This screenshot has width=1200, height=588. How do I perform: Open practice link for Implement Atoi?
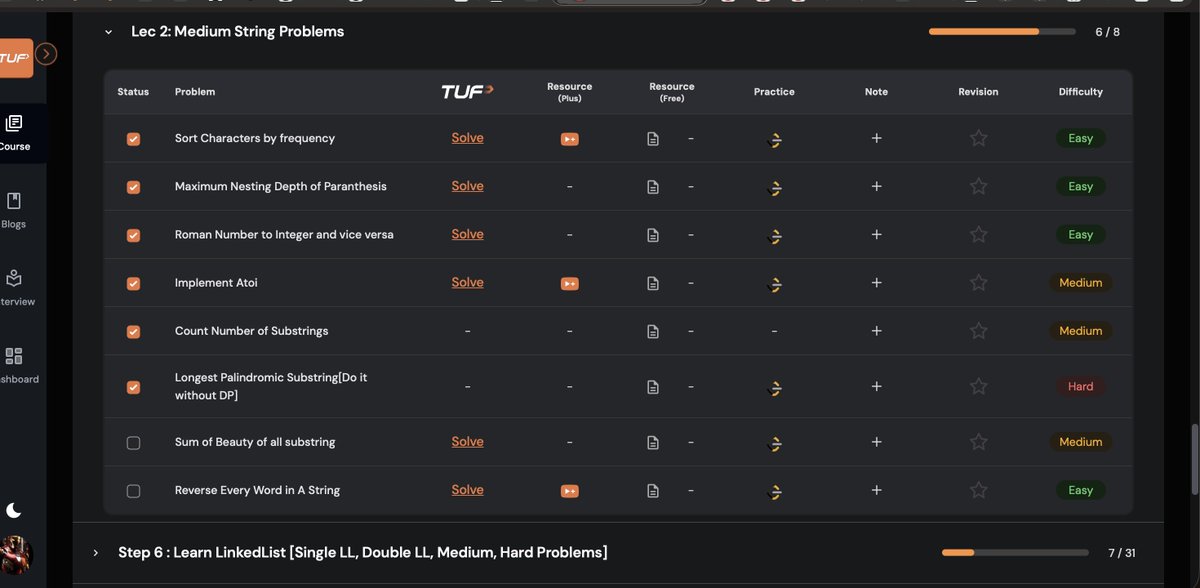pyautogui.click(x=774, y=283)
